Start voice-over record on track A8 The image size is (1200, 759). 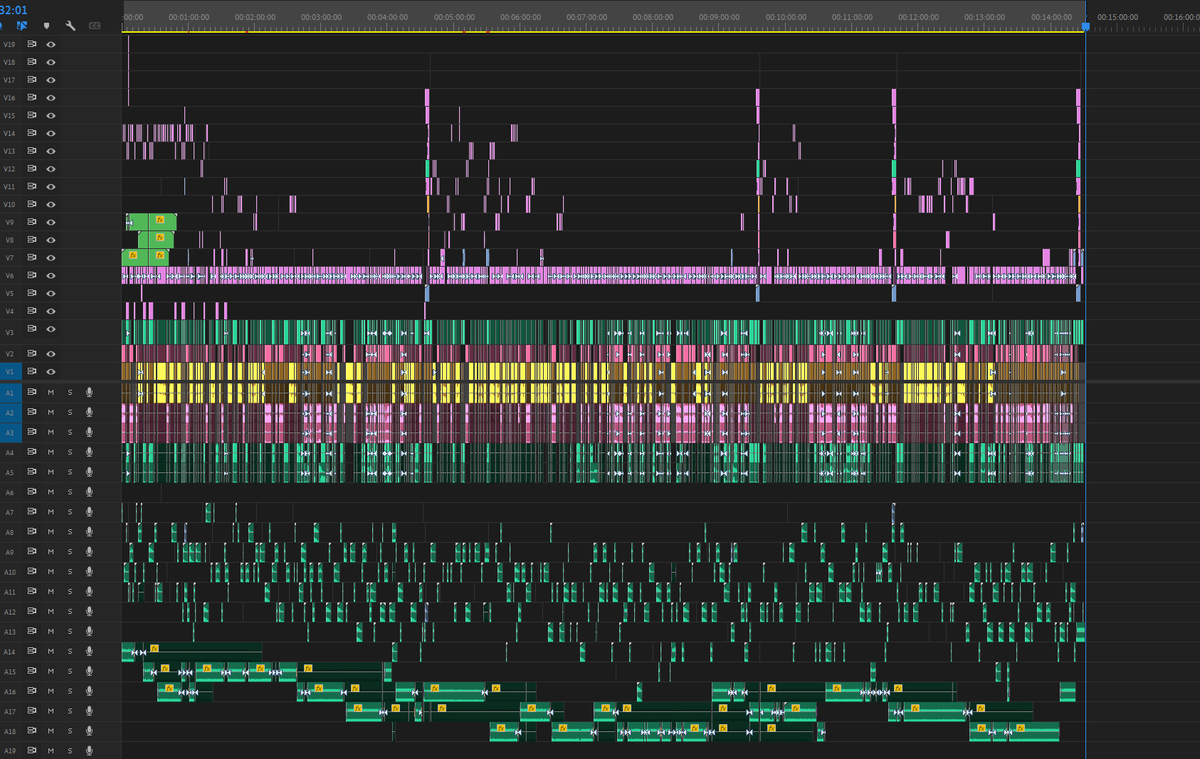click(x=89, y=532)
